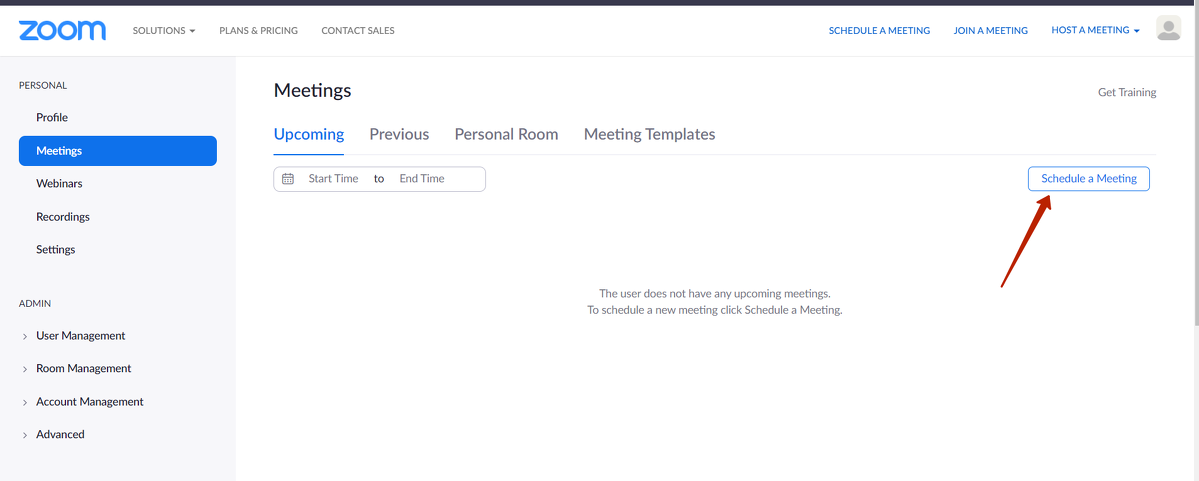Image resolution: width=1199 pixels, height=481 pixels.
Task: Expand Account Management section
Action: tap(89, 402)
